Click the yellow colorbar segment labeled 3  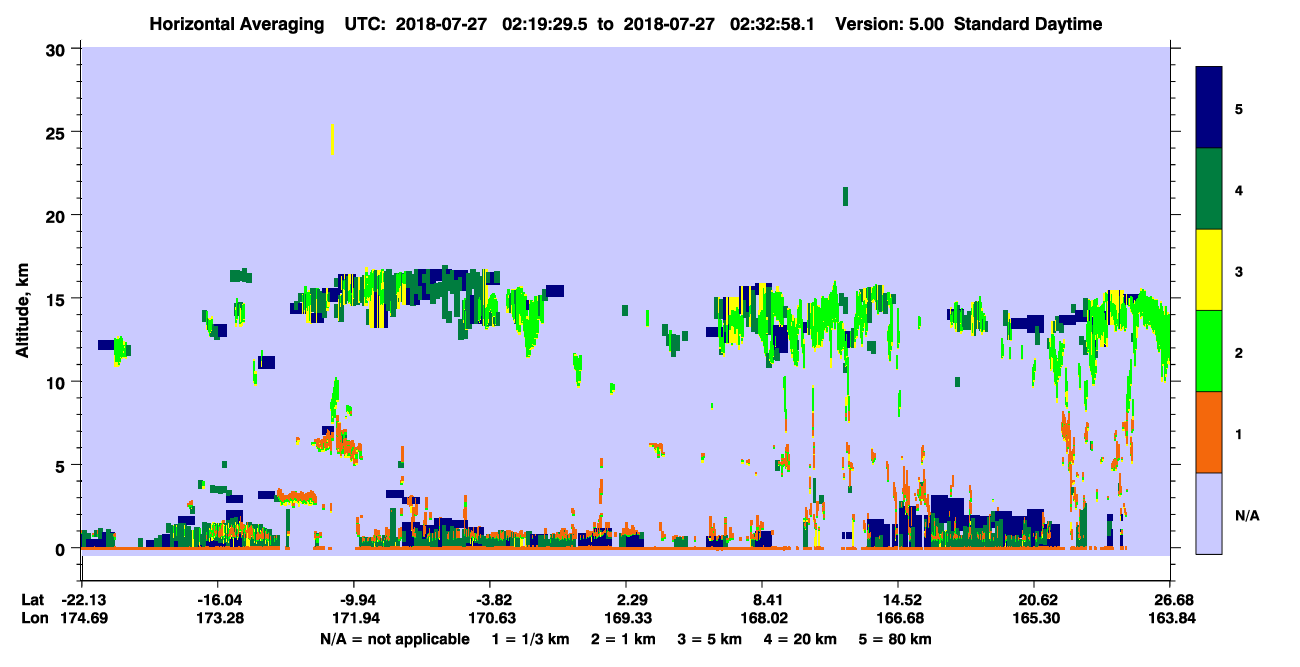(1209, 270)
